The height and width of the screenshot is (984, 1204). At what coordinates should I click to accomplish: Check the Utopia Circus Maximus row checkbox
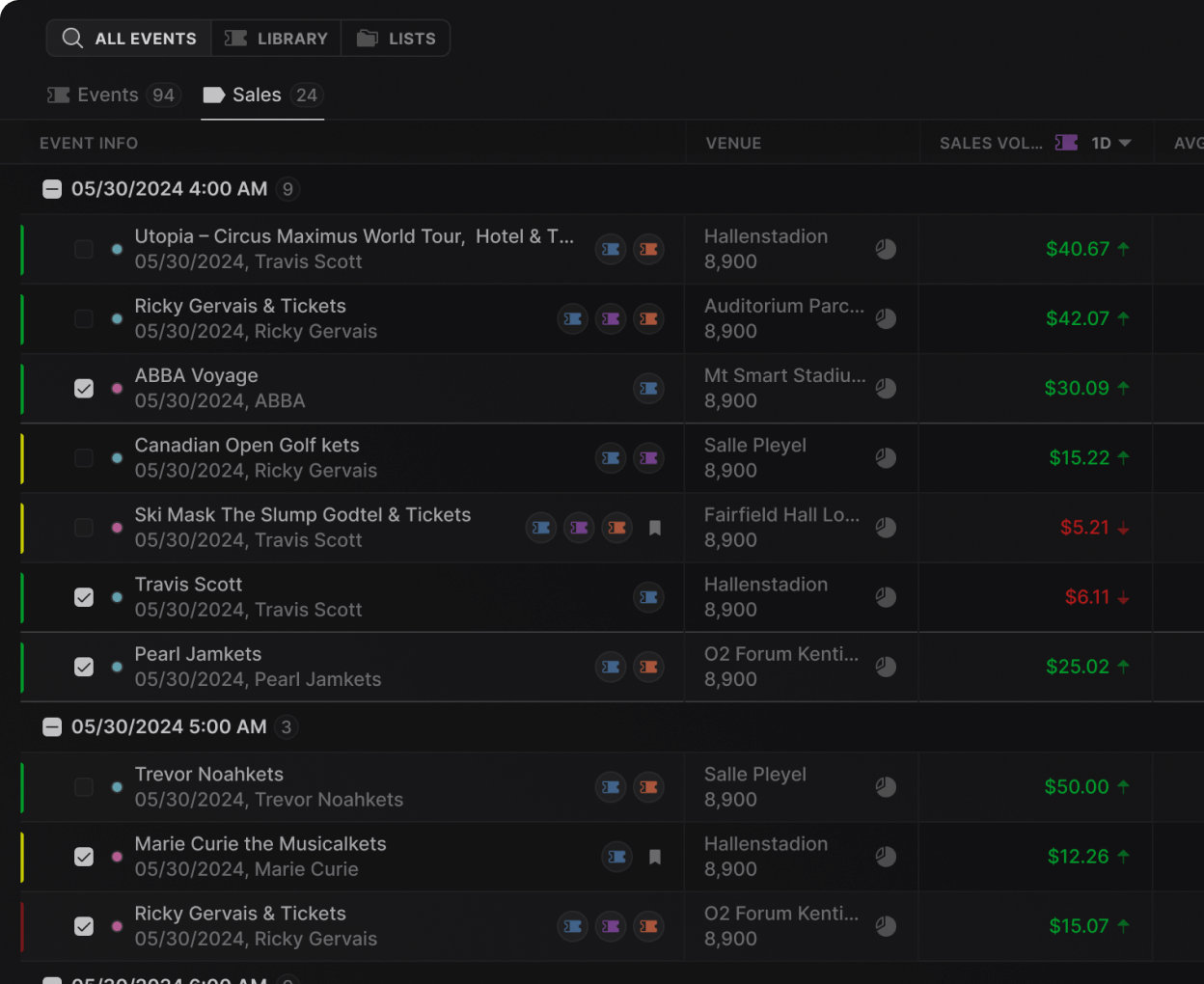[x=84, y=249]
